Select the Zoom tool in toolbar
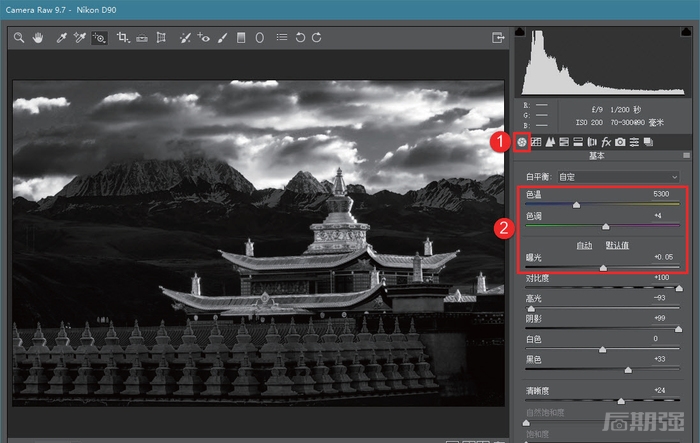 coord(19,38)
